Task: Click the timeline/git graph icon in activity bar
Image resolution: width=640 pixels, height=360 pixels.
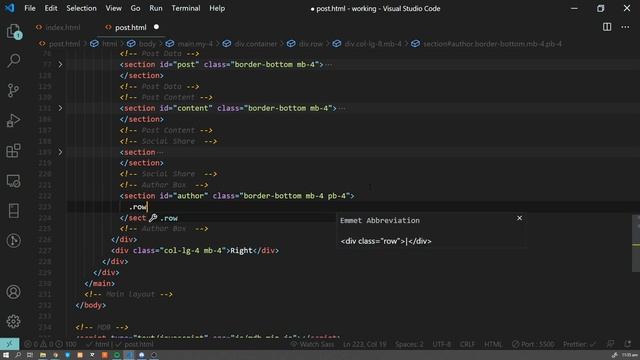Action: click(x=13, y=240)
